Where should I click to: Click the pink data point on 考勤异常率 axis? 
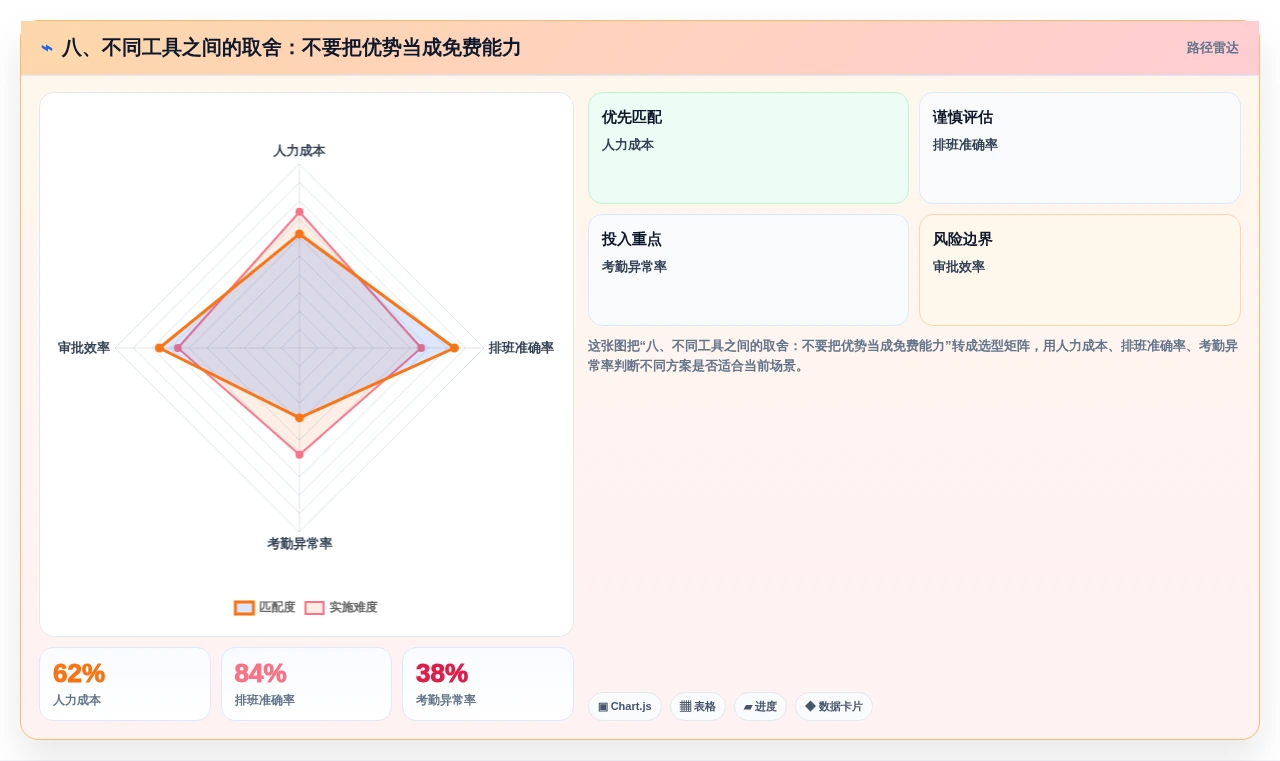(299, 454)
